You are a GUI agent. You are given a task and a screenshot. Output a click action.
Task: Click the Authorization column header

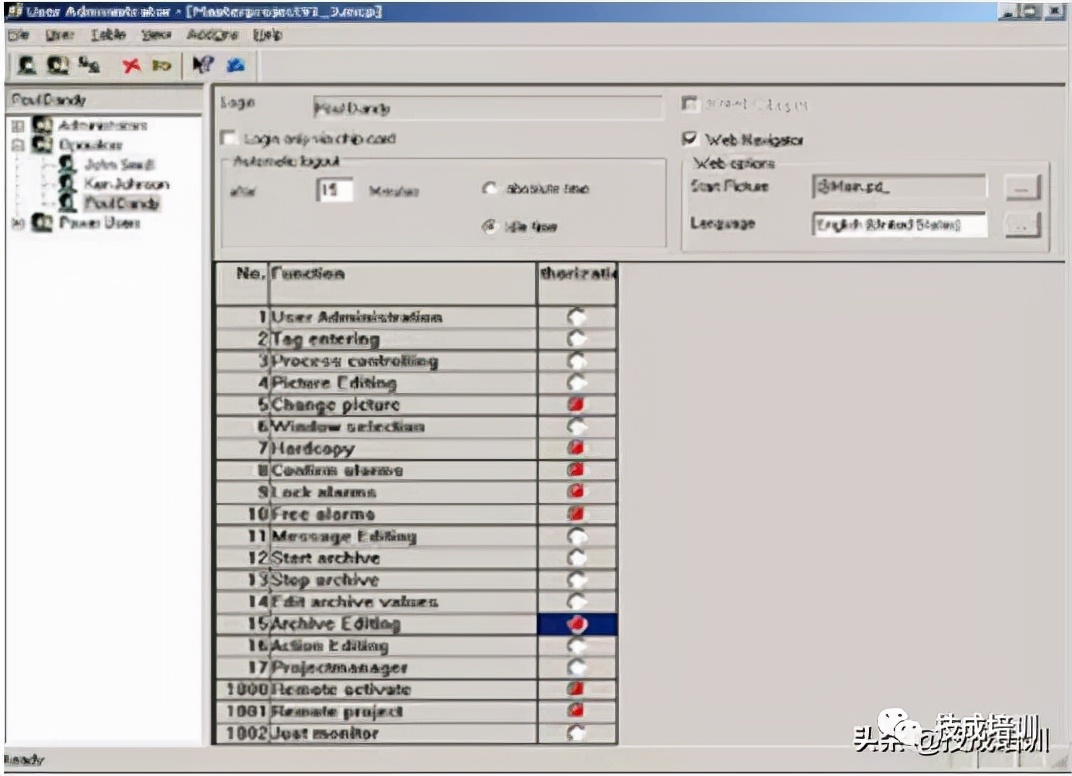click(x=577, y=284)
